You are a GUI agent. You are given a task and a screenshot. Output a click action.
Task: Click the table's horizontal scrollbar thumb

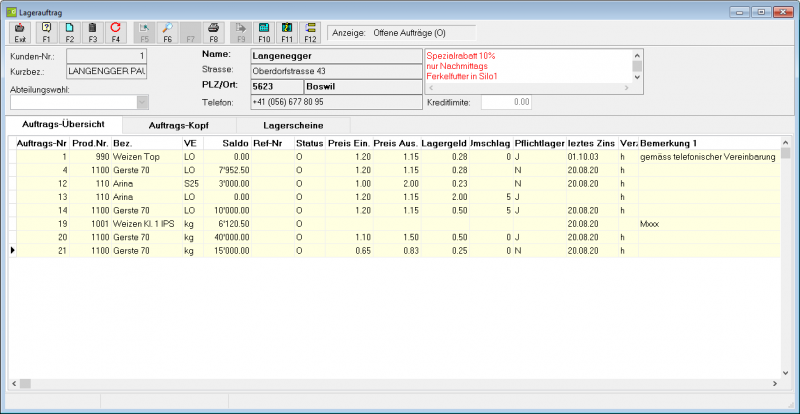(25, 383)
